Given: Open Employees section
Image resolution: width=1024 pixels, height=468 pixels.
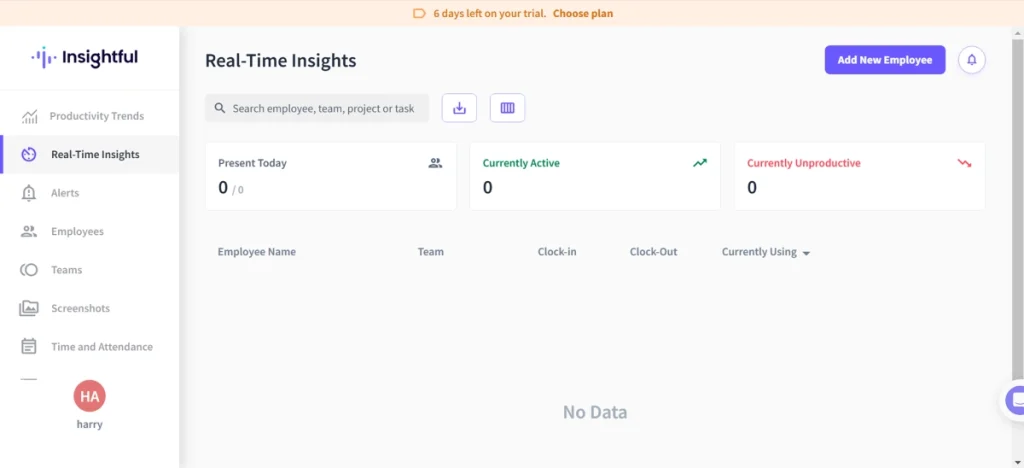Looking at the screenshot, I should click(x=89, y=231).
